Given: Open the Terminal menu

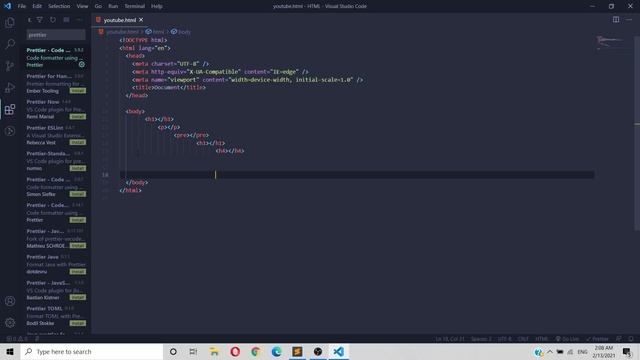Looking at the screenshot, I should pyautogui.click(x=134, y=6).
